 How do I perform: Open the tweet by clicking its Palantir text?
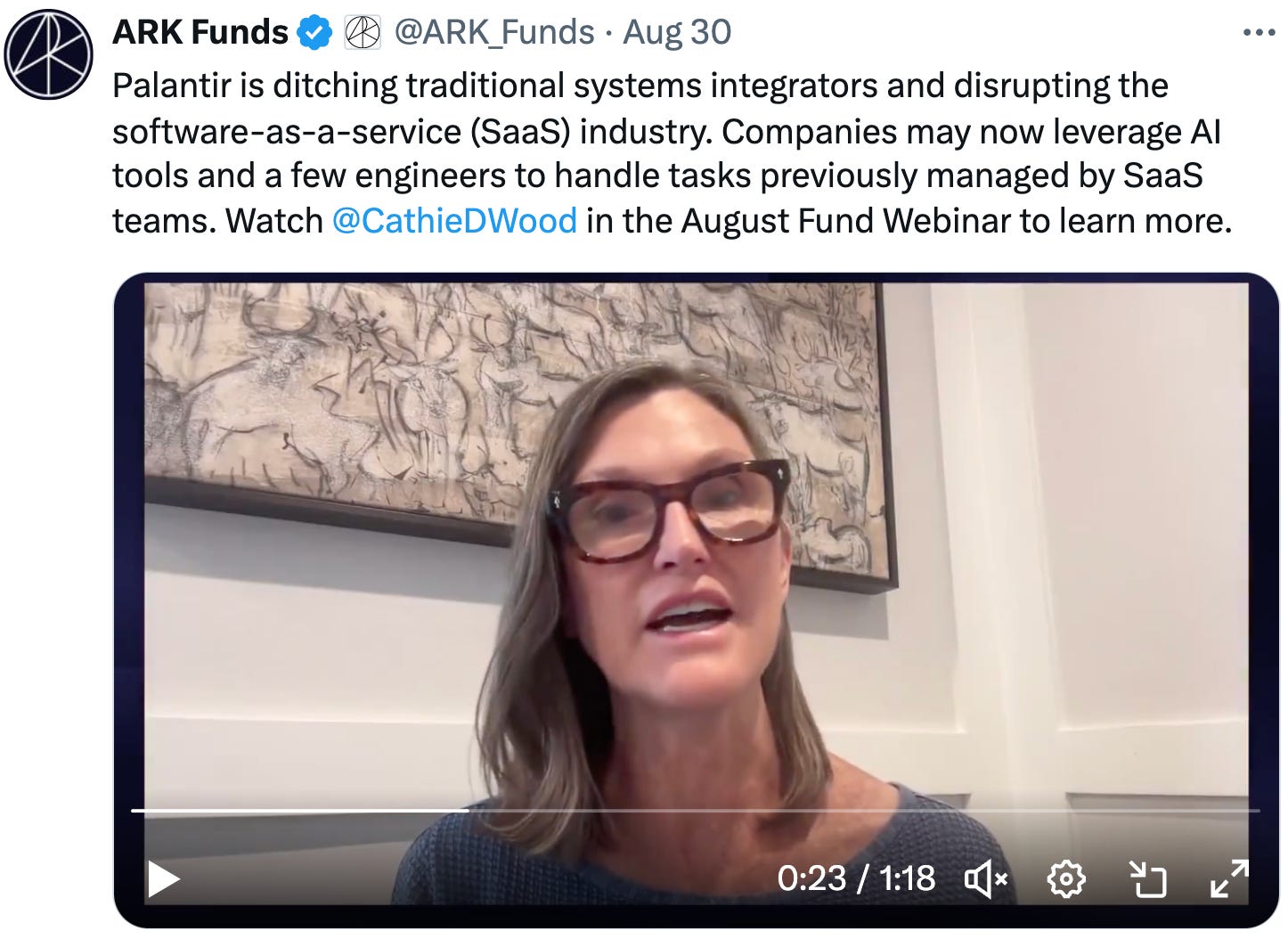click(640, 86)
